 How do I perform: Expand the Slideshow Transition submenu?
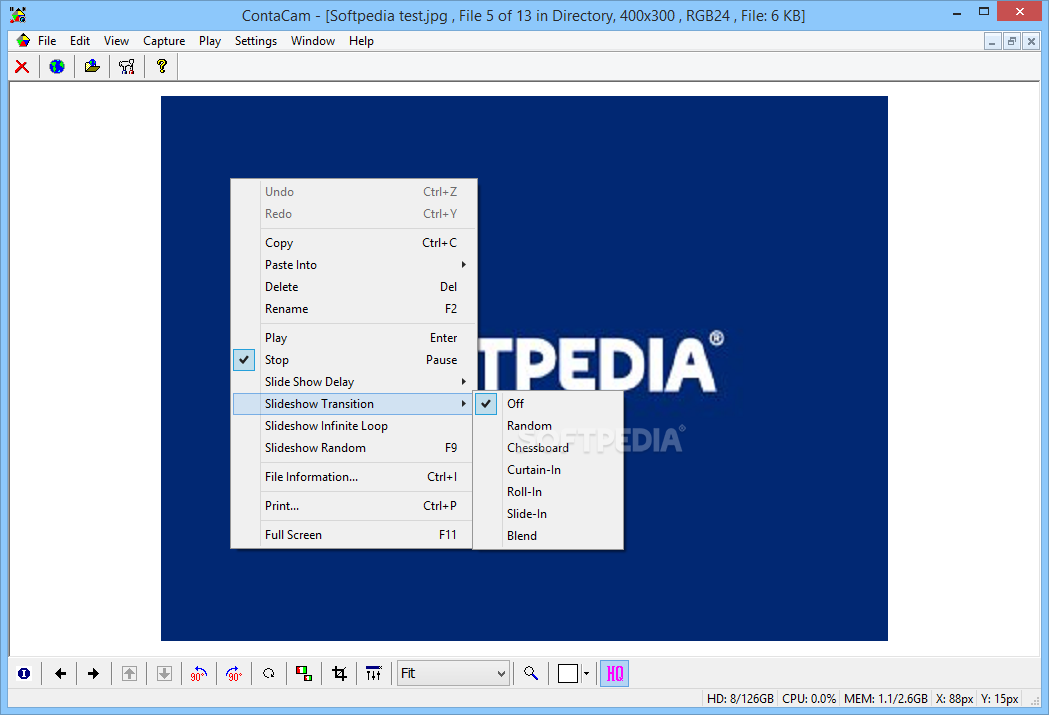(x=353, y=404)
